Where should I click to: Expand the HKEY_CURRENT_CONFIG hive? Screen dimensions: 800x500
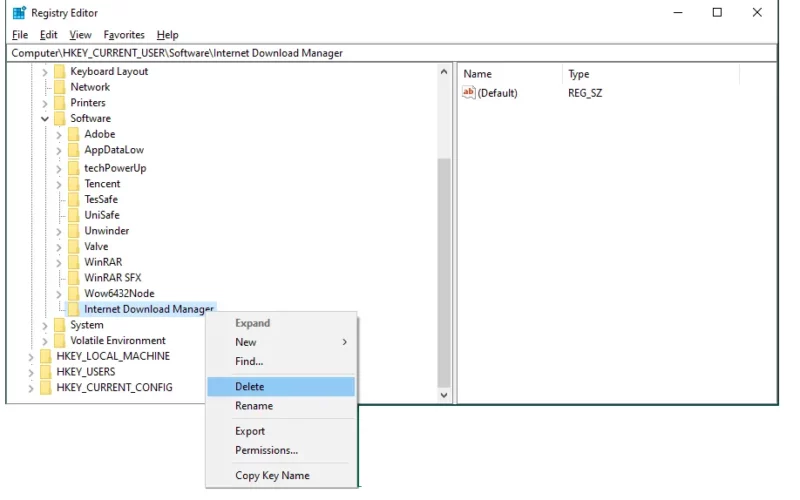click(31, 389)
